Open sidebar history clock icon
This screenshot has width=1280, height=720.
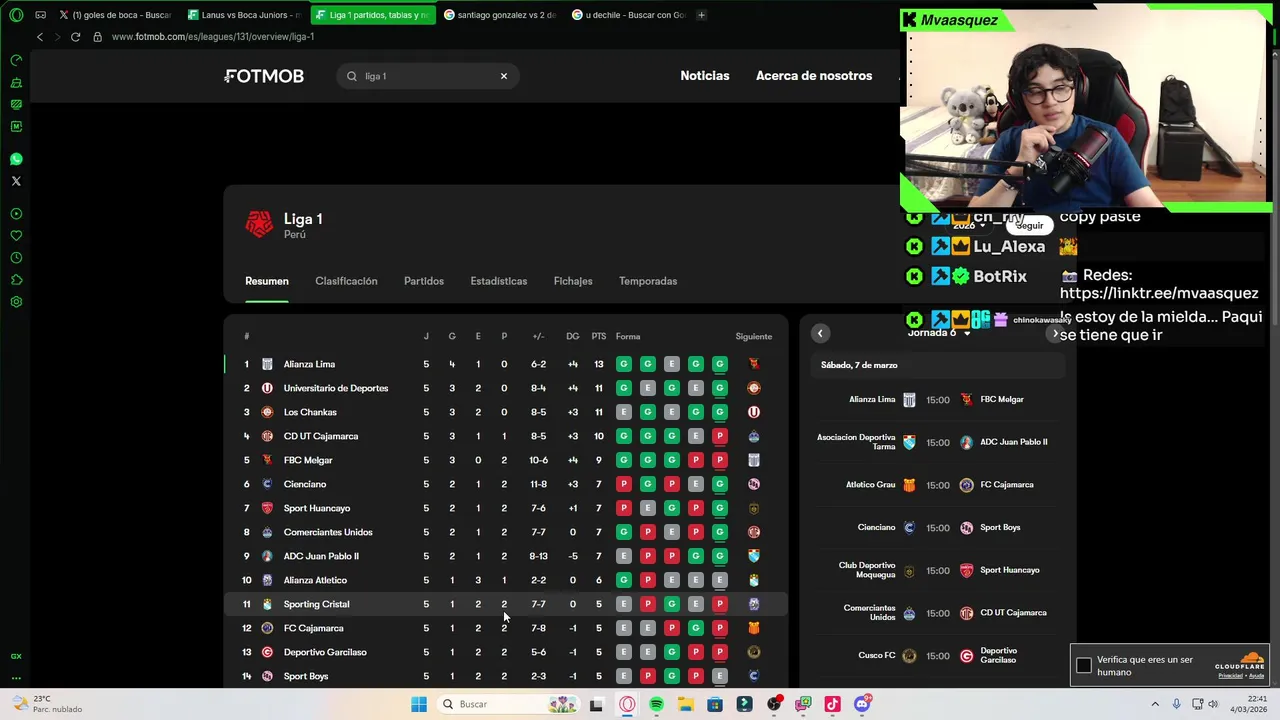coord(16,258)
